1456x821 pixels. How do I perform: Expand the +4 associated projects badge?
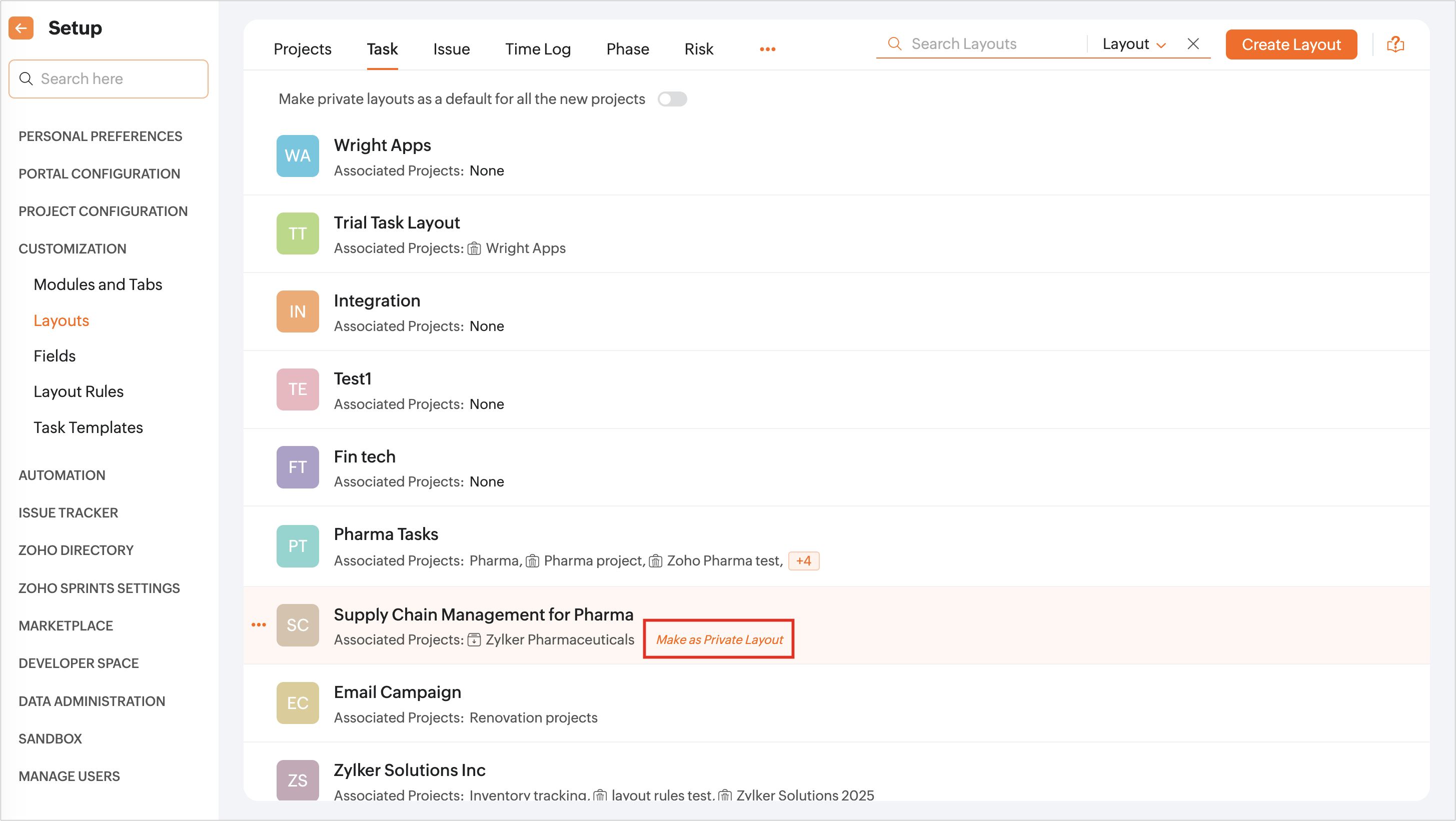pos(803,560)
